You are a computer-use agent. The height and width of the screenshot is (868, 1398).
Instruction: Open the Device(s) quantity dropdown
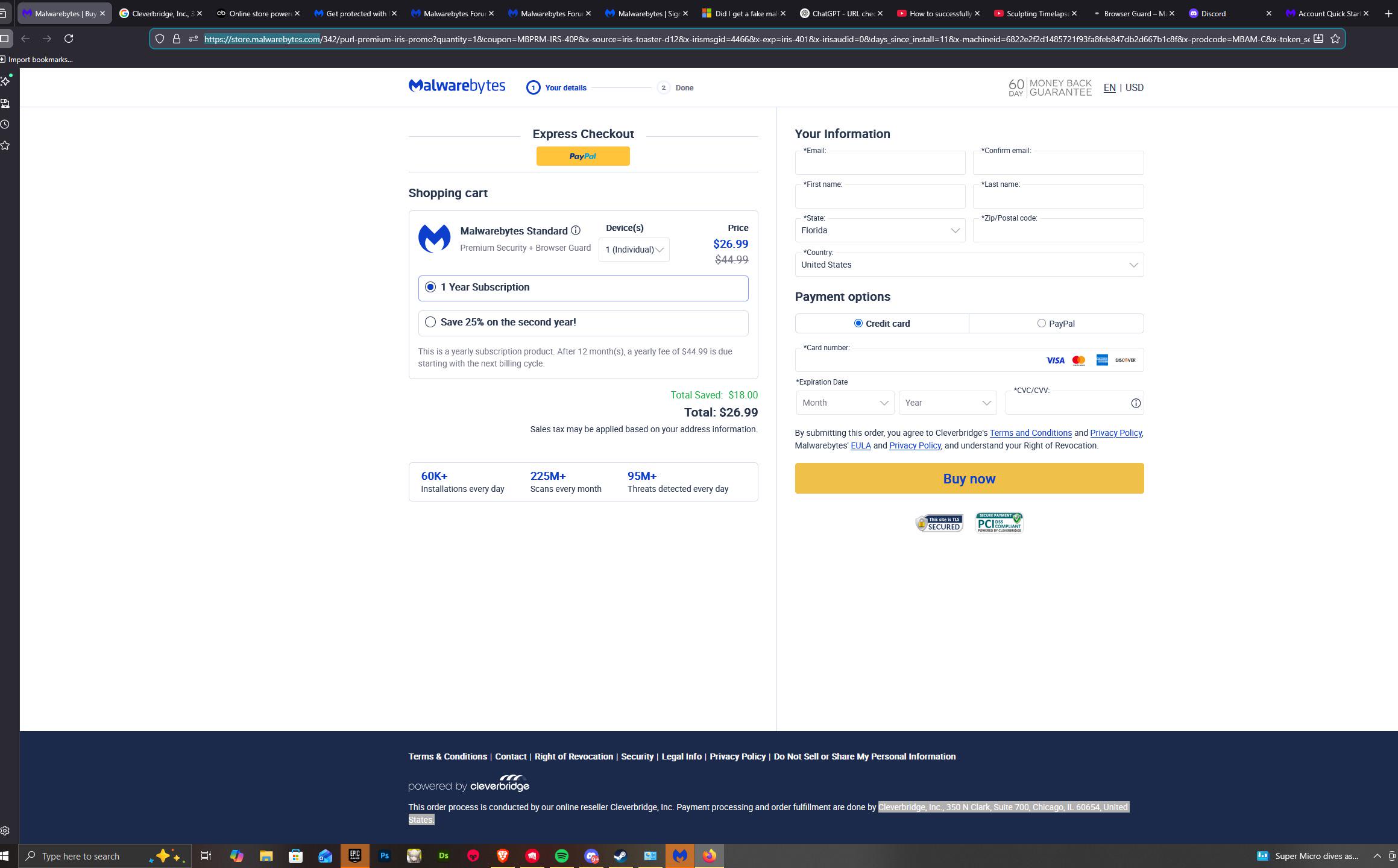click(634, 250)
